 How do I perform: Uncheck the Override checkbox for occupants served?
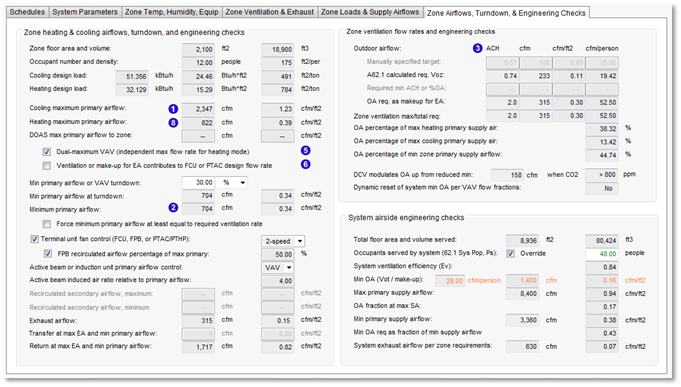pos(511,254)
